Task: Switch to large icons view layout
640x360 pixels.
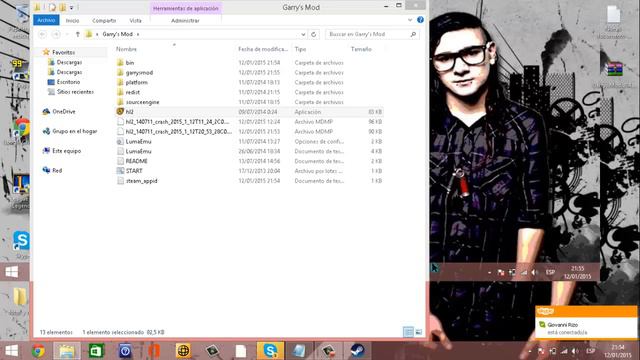Action: coord(418,332)
